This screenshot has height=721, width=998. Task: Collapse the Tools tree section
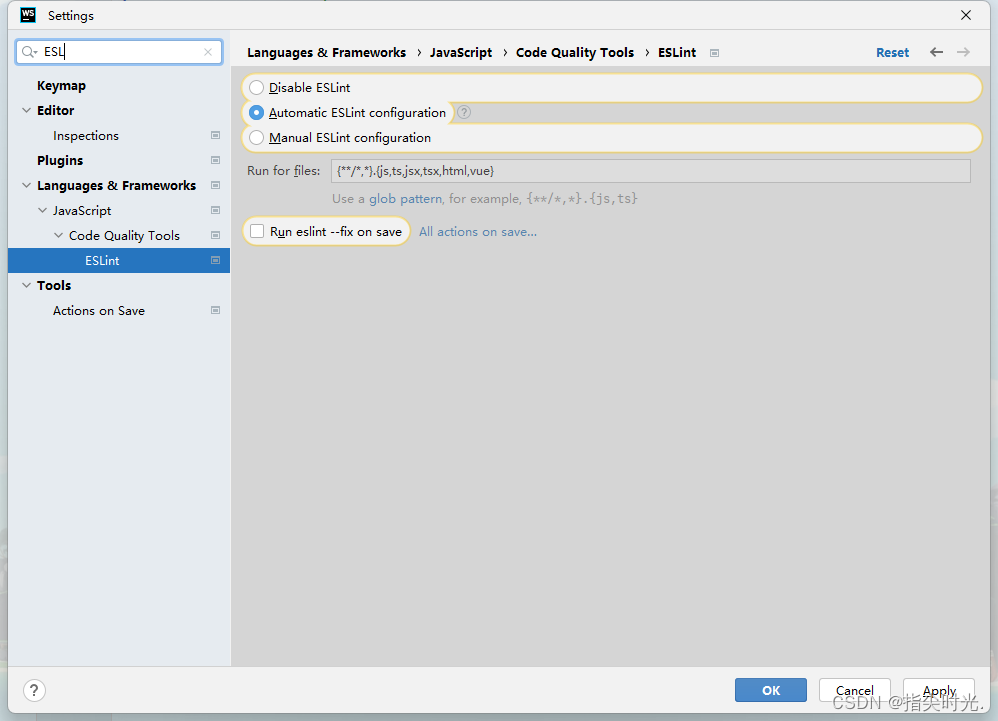tap(26, 285)
